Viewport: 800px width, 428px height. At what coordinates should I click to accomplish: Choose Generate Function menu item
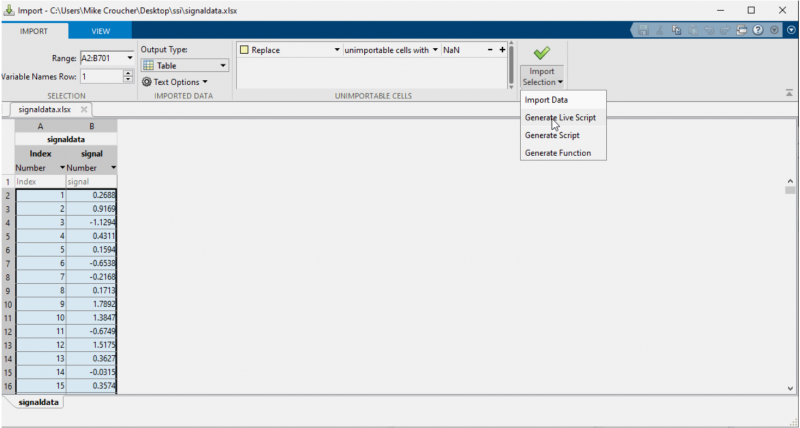tap(563, 153)
